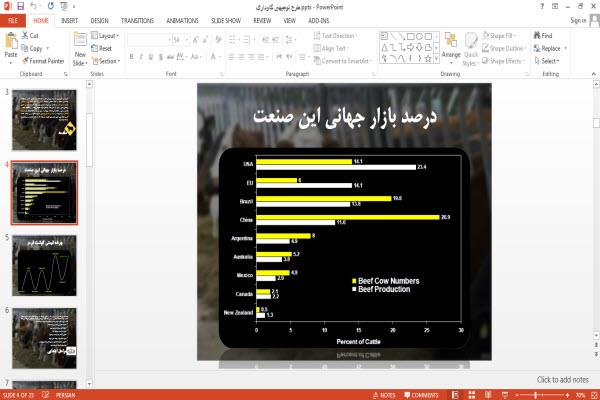Viewport: 600px width, 400px height.
Task: Click zoom out minus button
Action: 517,395
